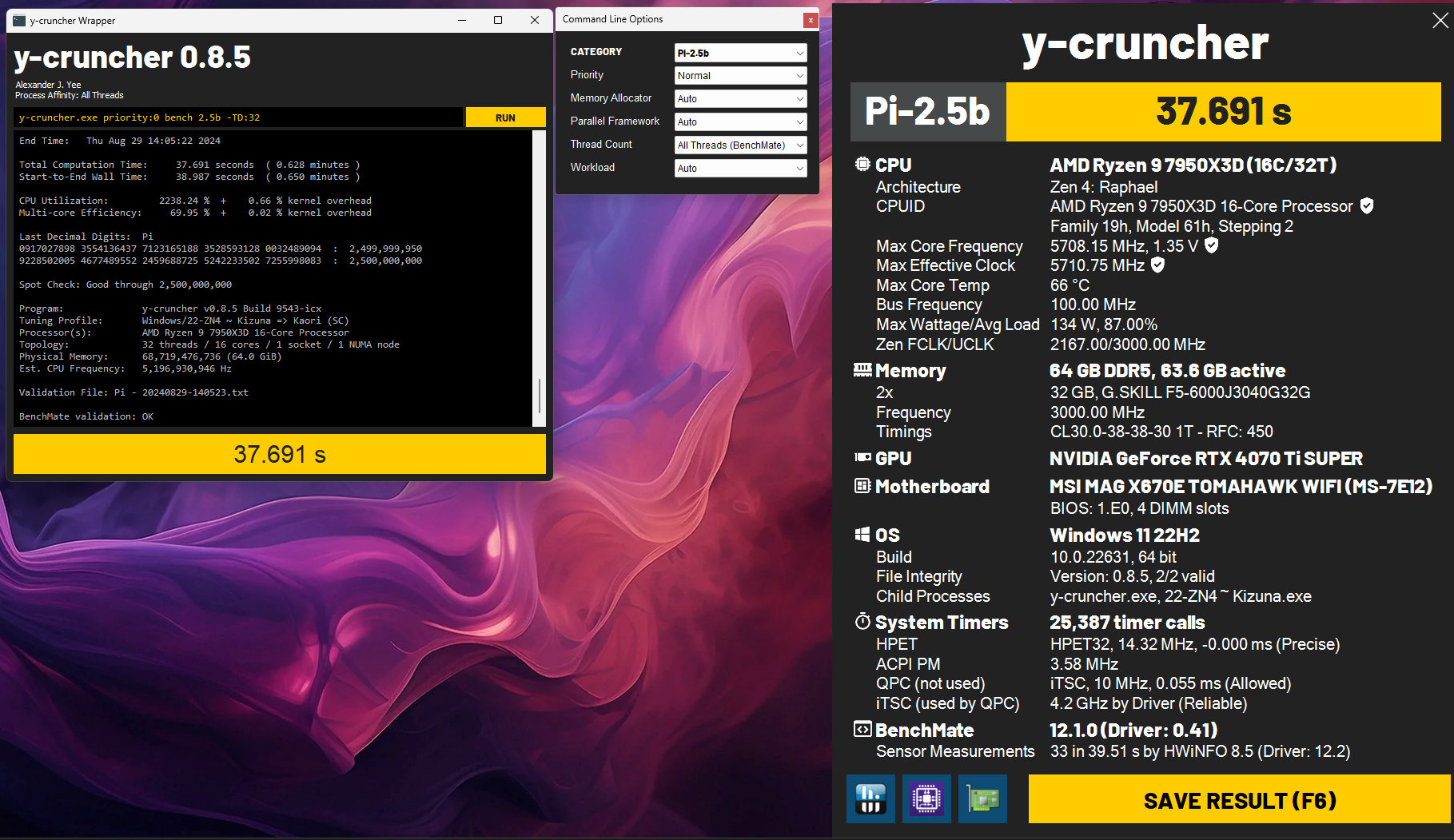
Task: Click 'y-cruncher.exe, 22-ZN4 ~ Kizuna.exe' child processes
Action: [x=1181, y=596]
